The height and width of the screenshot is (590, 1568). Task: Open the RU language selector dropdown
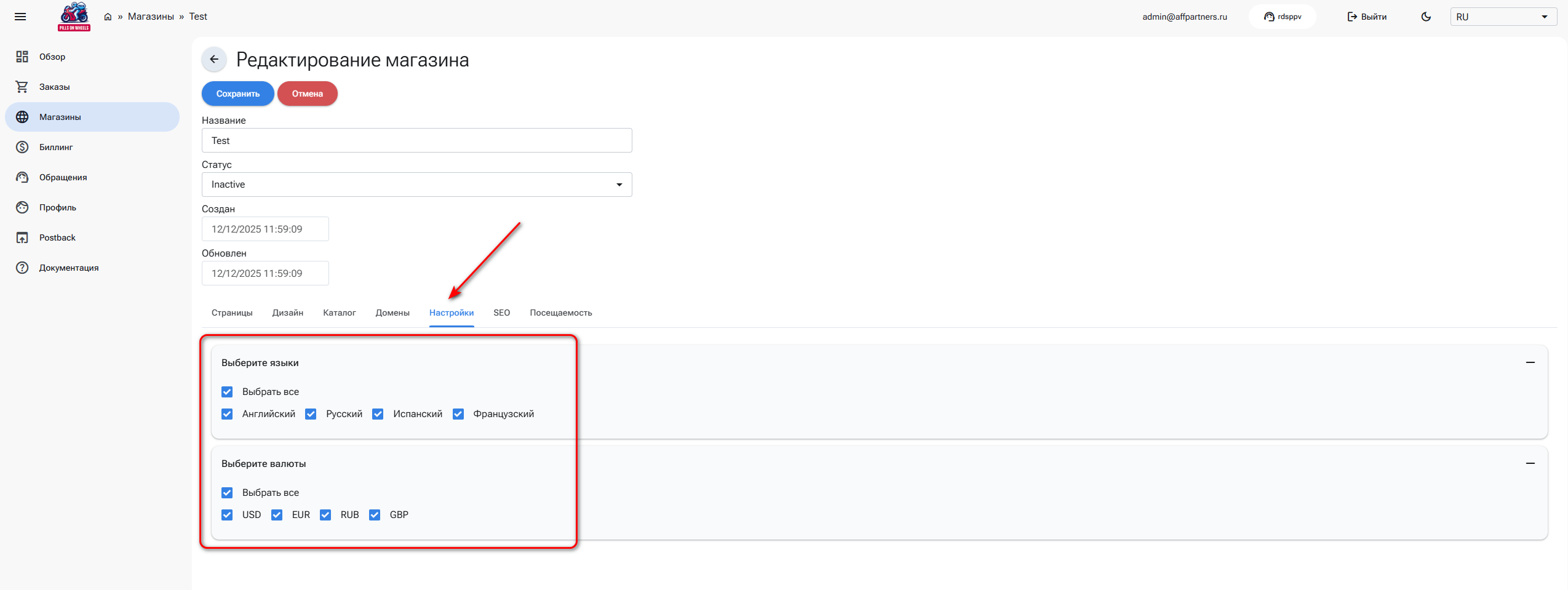pyautogui.click(x=1502, y=17)
